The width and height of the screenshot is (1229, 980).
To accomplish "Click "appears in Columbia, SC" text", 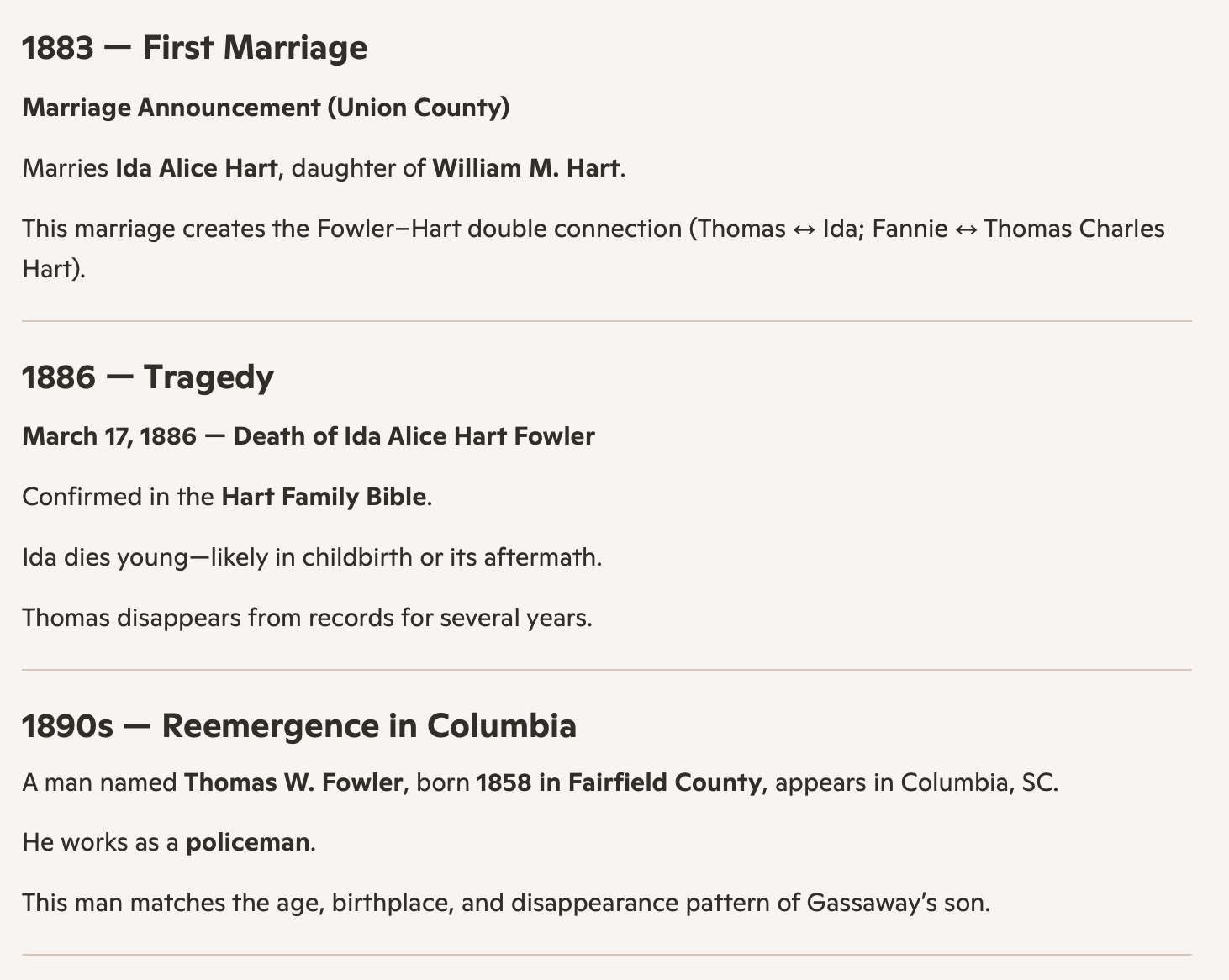I will [916, 782].
